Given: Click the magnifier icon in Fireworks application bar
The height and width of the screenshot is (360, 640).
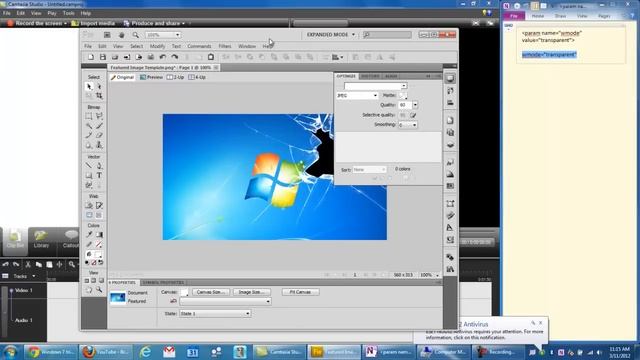Looking at the screenshot, I should [136, 35].
